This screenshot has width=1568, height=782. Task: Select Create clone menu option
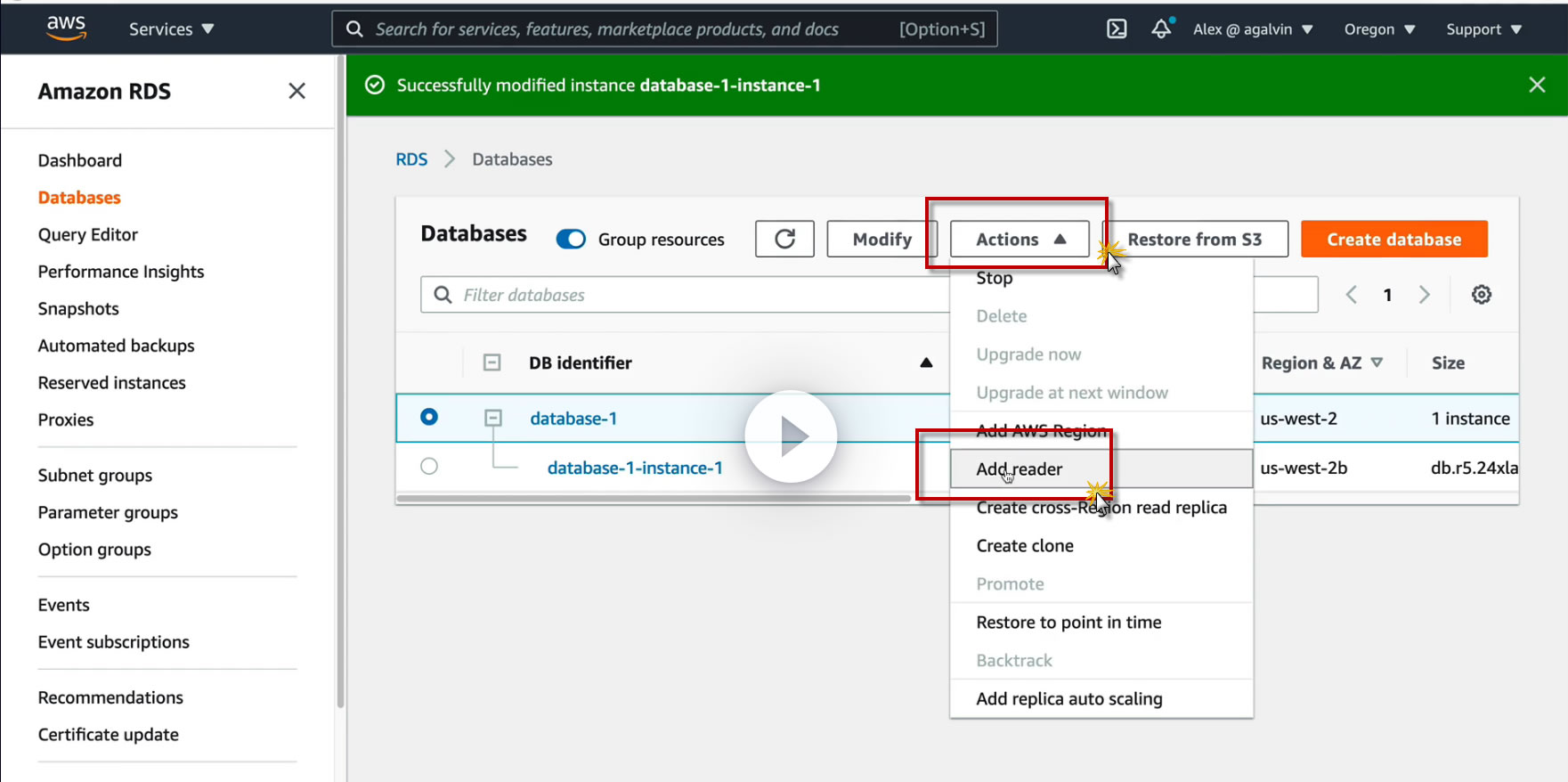(1025, 546)
